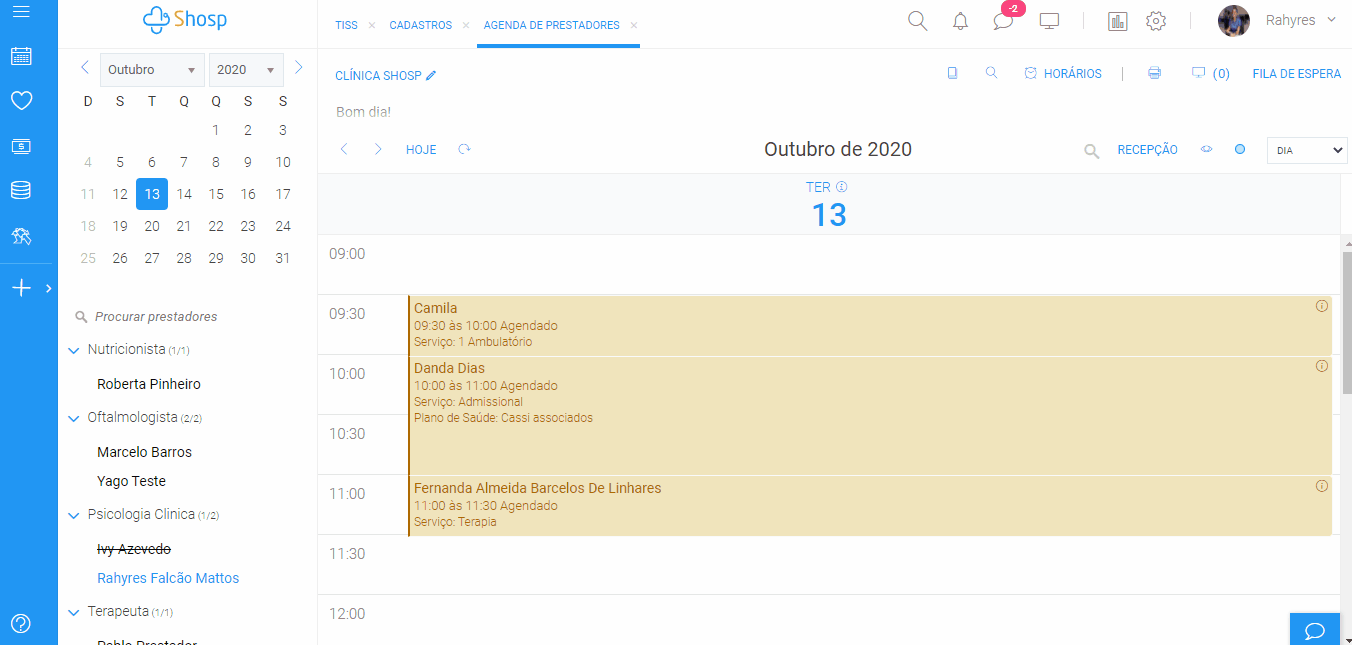
Task: Go to next day in agenda
Action: click(378, 149)
